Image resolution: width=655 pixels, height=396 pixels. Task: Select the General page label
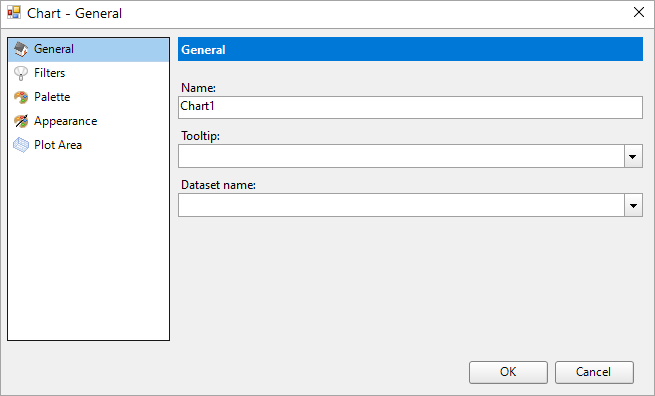(x=54, y=49)
